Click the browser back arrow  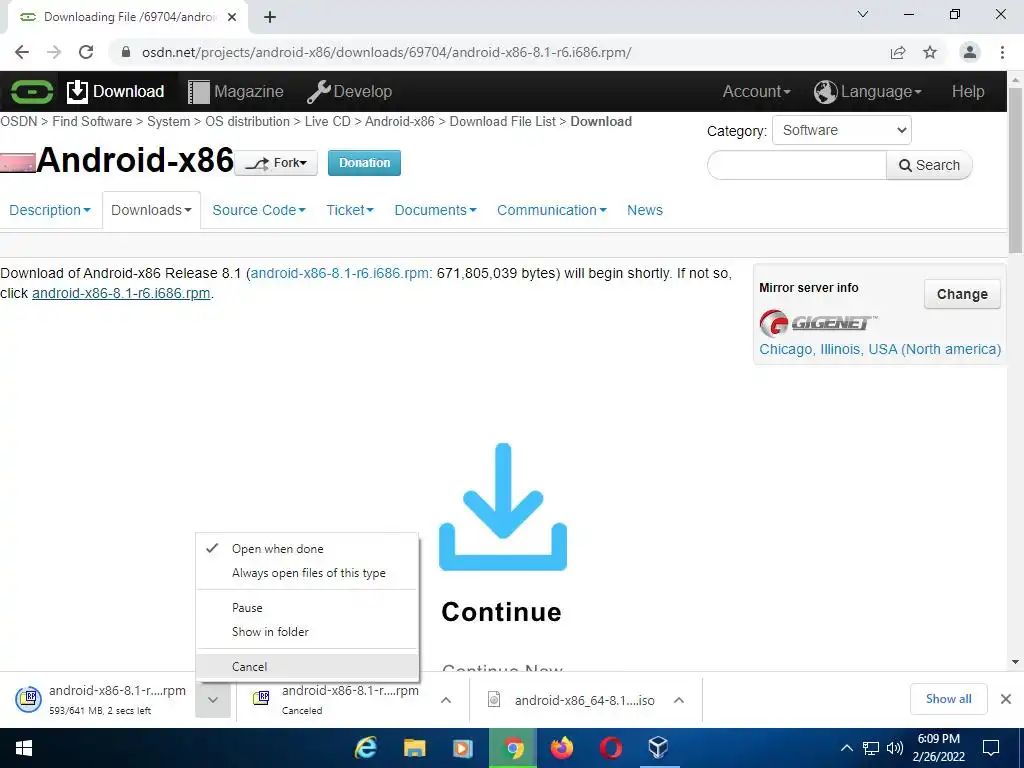click(22, 52)
